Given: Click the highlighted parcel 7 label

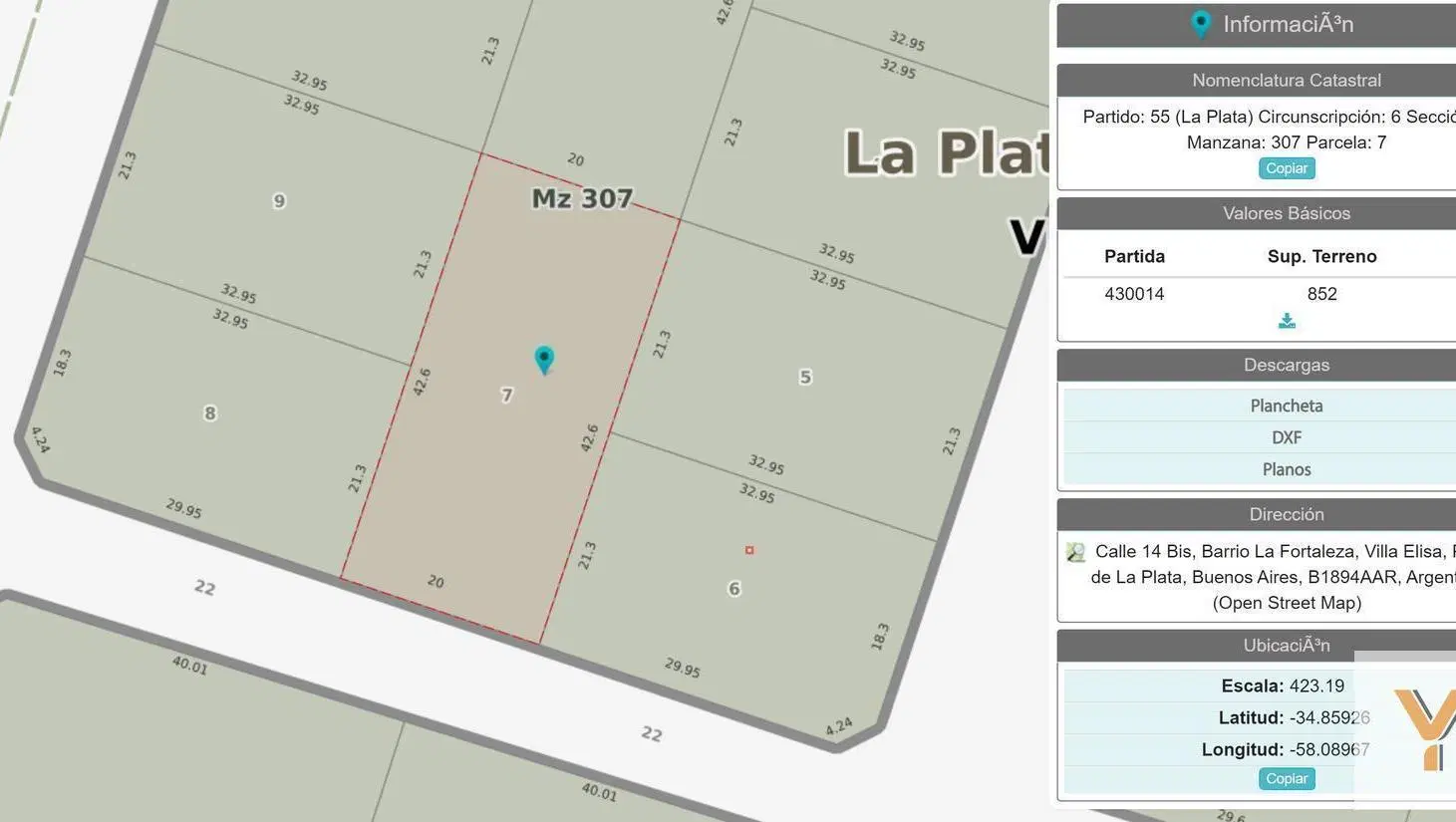Looking at the screenshot, I should [506, 396].
